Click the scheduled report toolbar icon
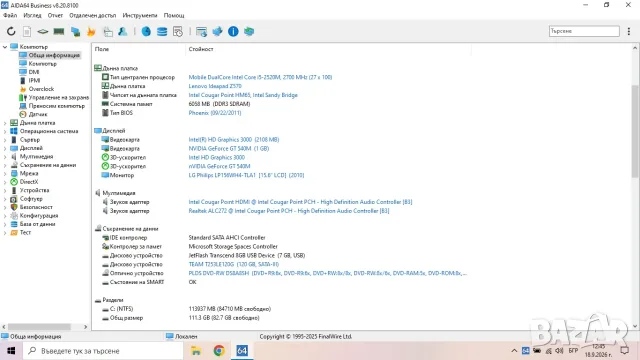 178,31
